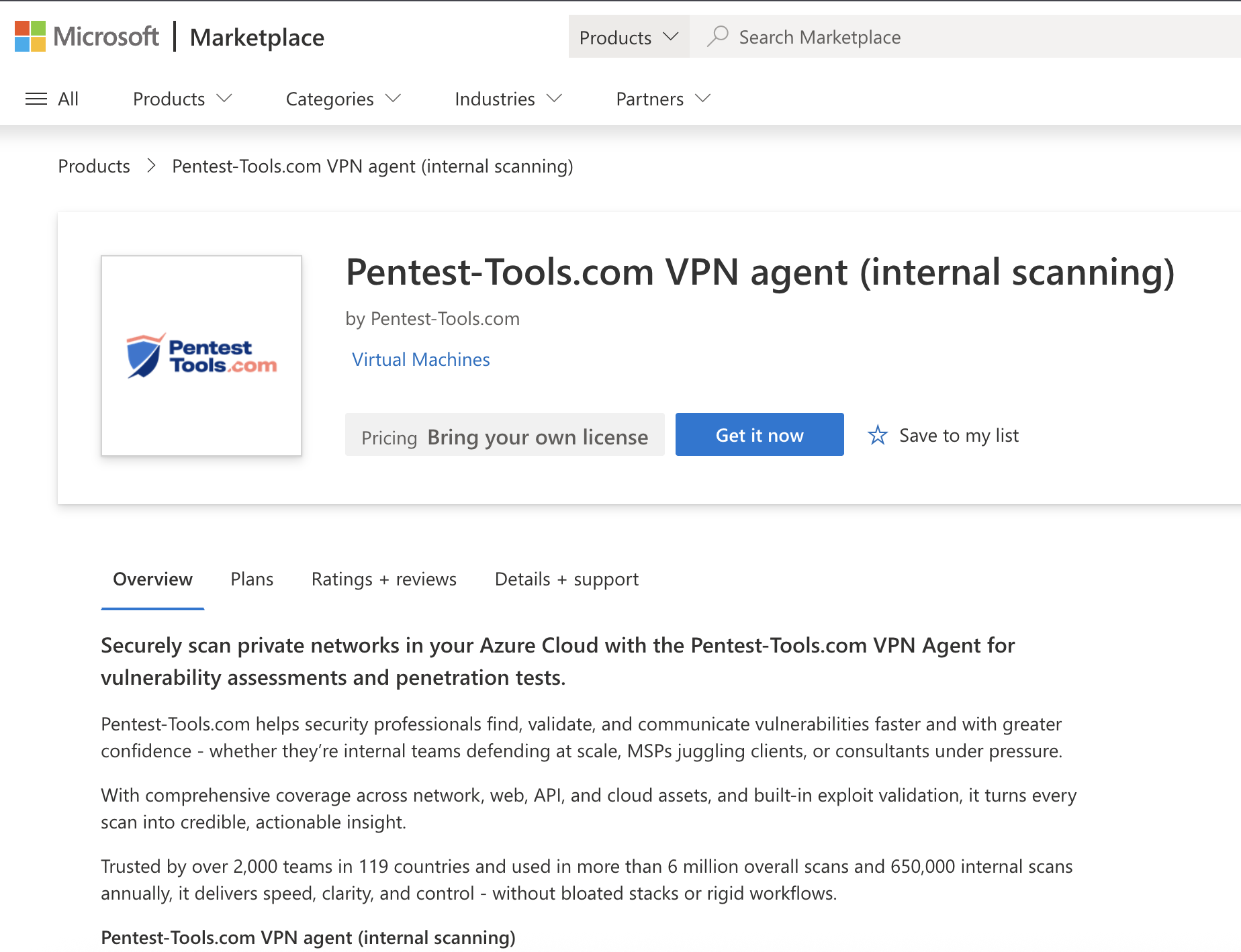Open the Industries dropdown

click(507, 99)
